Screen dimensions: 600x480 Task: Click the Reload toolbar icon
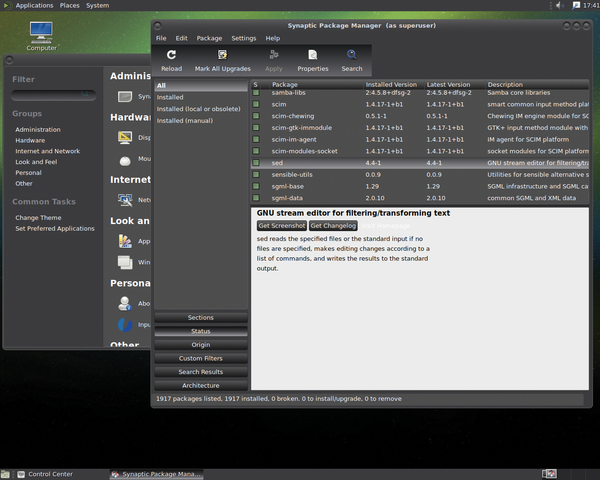[171, 55]
